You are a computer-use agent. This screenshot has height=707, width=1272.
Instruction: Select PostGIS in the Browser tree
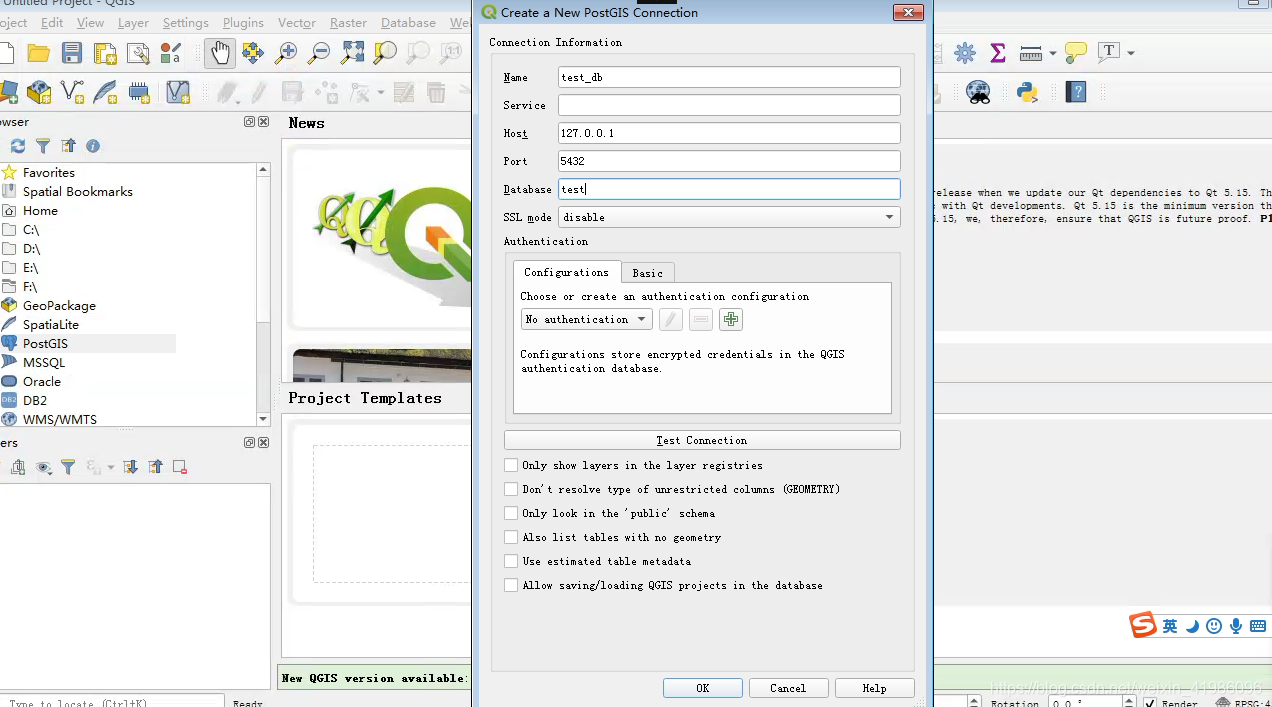click(x=45, y=343)
